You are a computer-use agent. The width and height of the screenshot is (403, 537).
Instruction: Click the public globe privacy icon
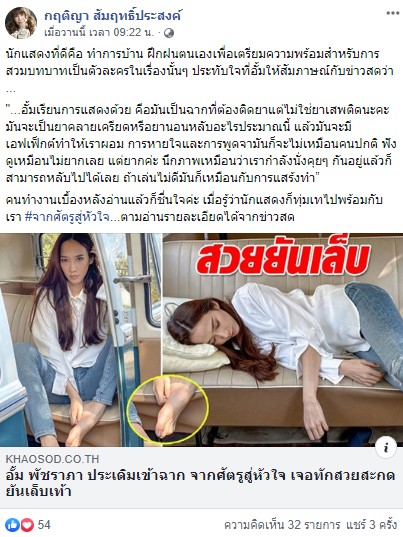pyautogui.click(x=169, y=33)
